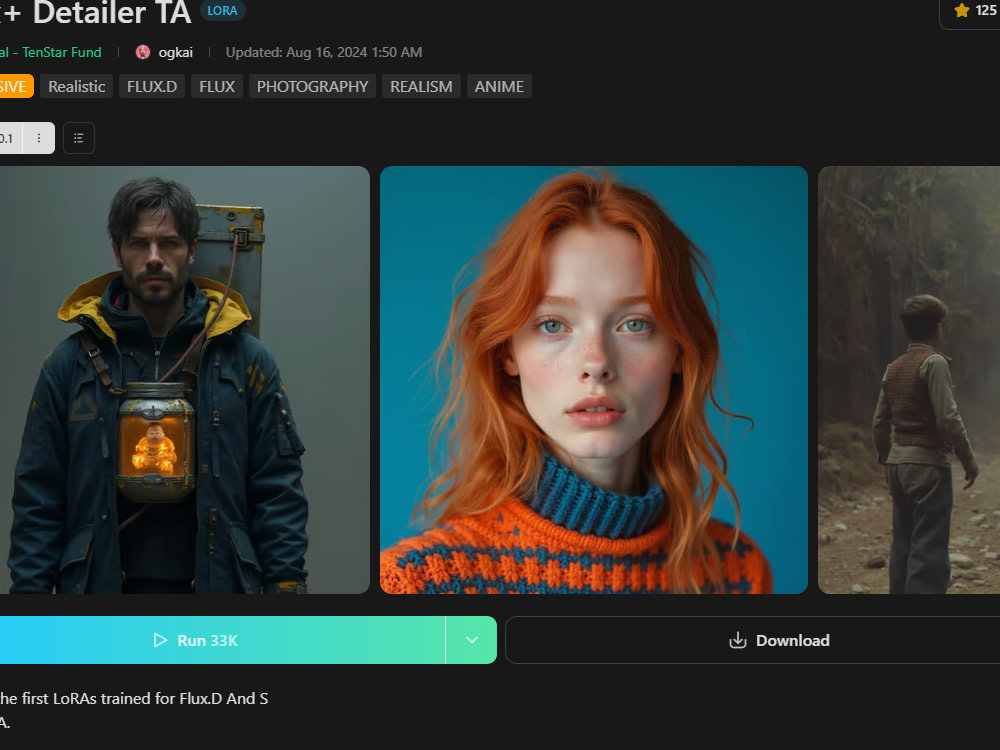Screen dimensions: 1000x750
Task: Expand the dropdown chevron beside Run 33K
Action: click(470, 640)
